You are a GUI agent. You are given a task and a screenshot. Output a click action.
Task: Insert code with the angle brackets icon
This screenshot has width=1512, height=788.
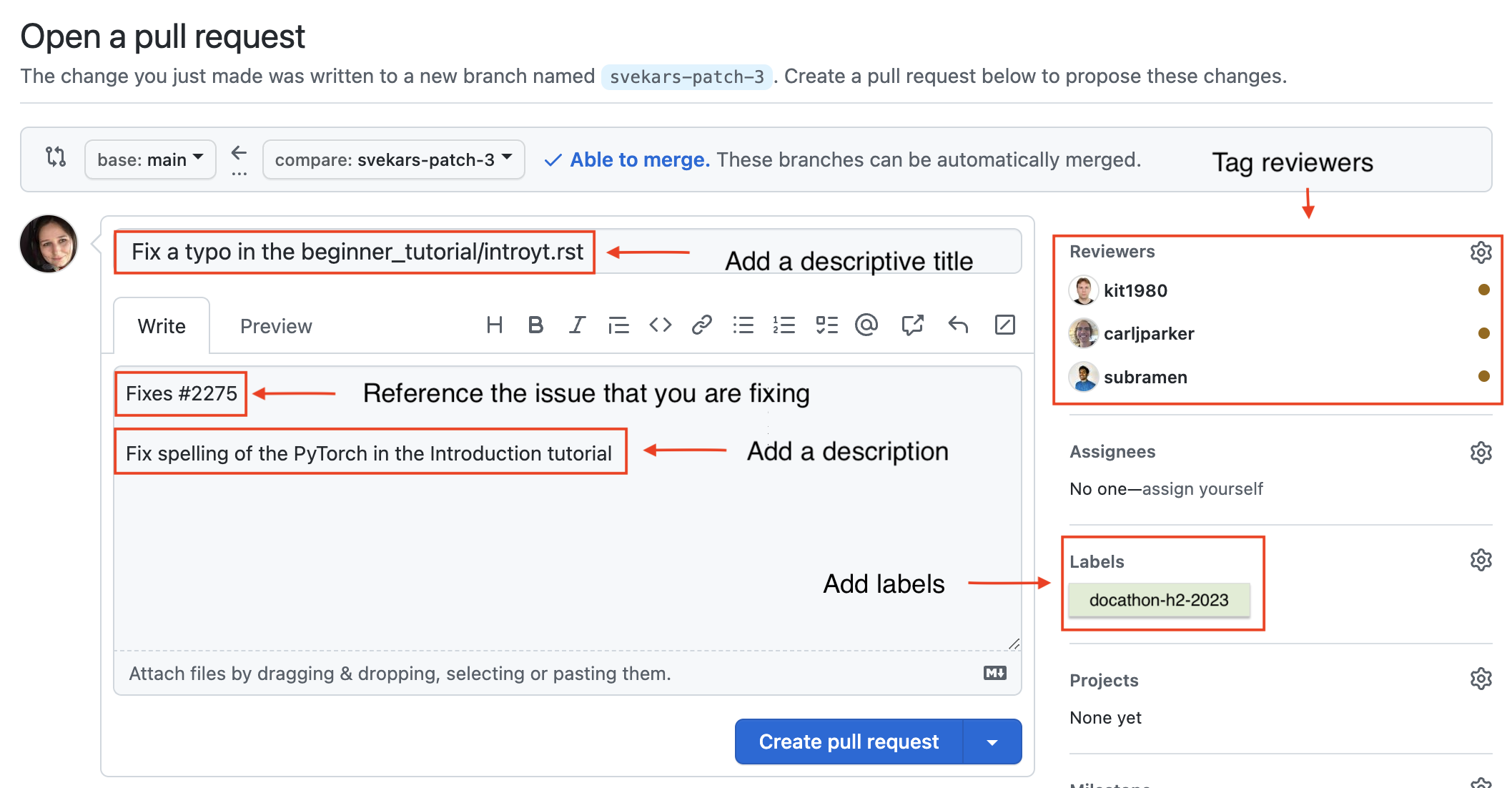[x=660, y=325]
